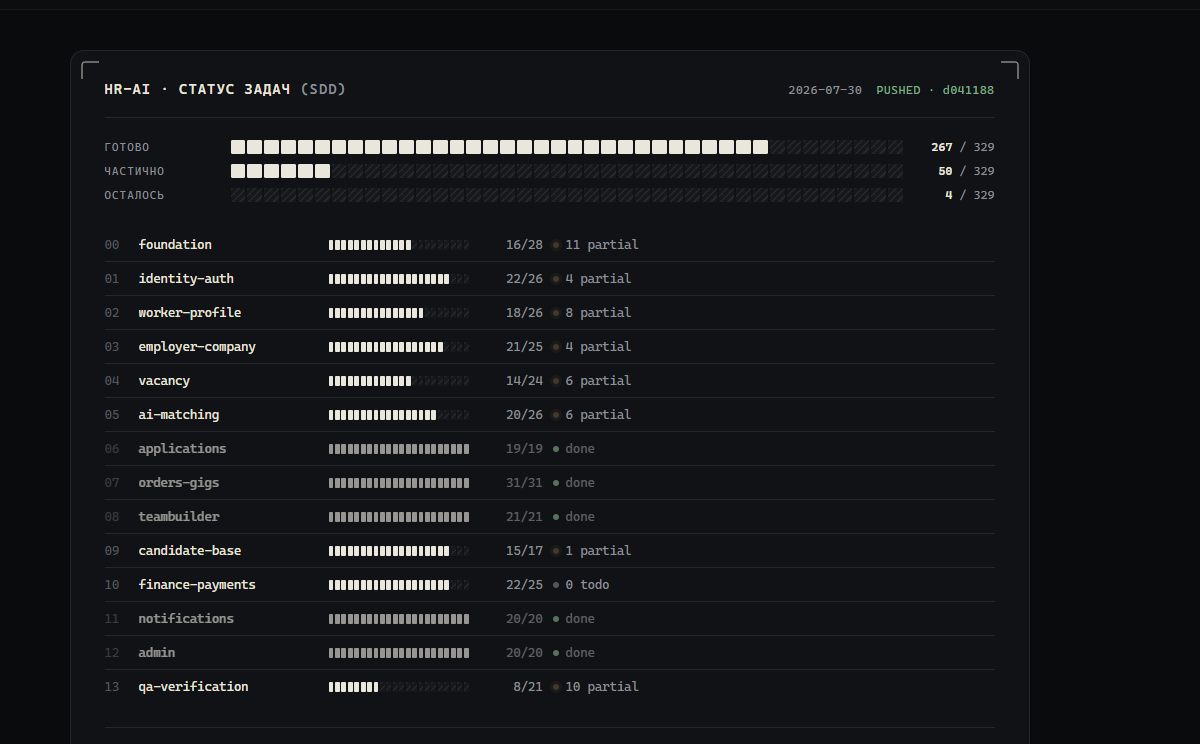The height and width of the screenshot is (744, 1200).
Task: Select the teambuilder row name
Action: pos(179,517)
